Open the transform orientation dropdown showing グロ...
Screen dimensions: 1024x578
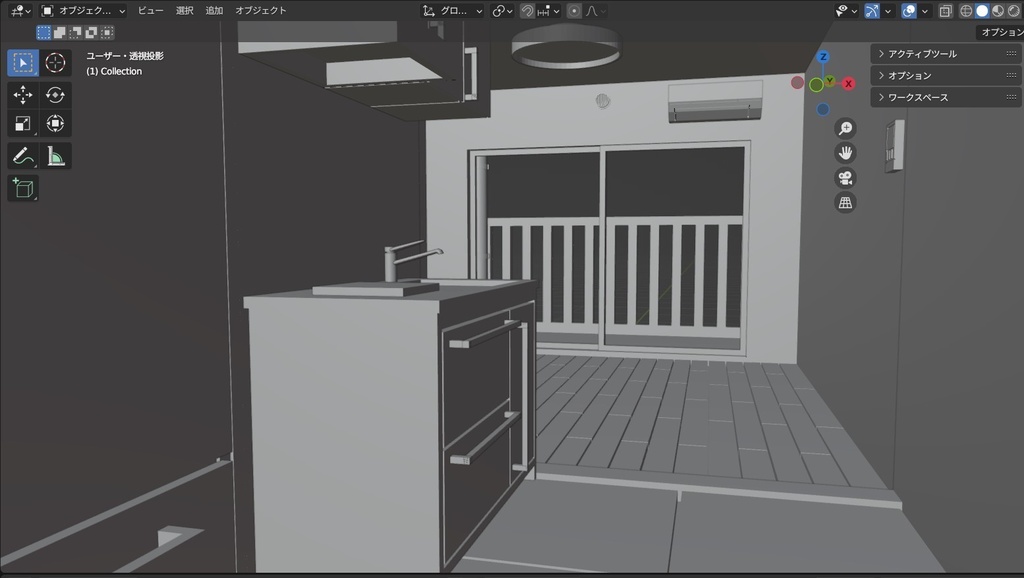click(x=452, y=10)
